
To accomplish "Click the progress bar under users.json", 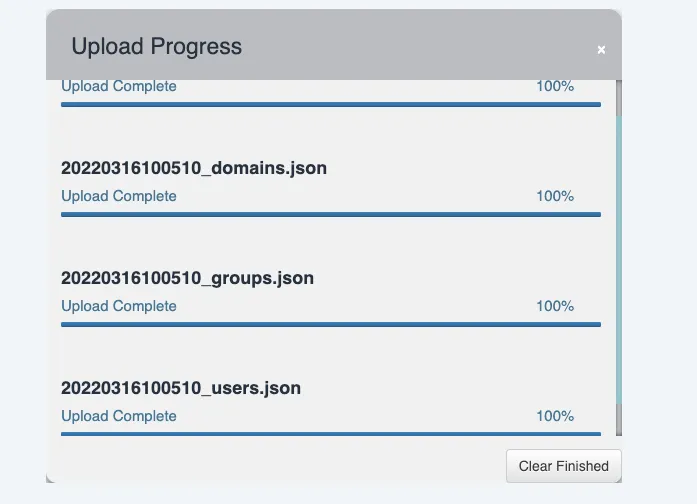I will coord(330,434).
